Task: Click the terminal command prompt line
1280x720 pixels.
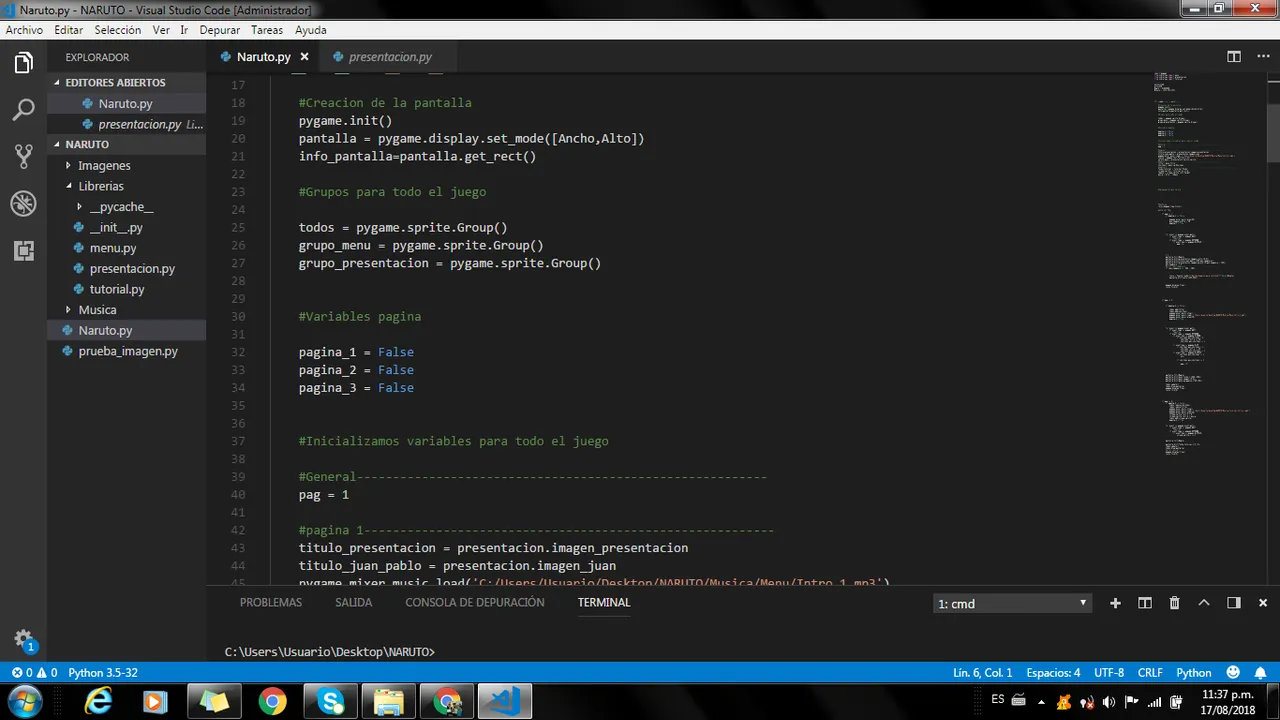Action: pyautogui.click(x=330, y=652)
